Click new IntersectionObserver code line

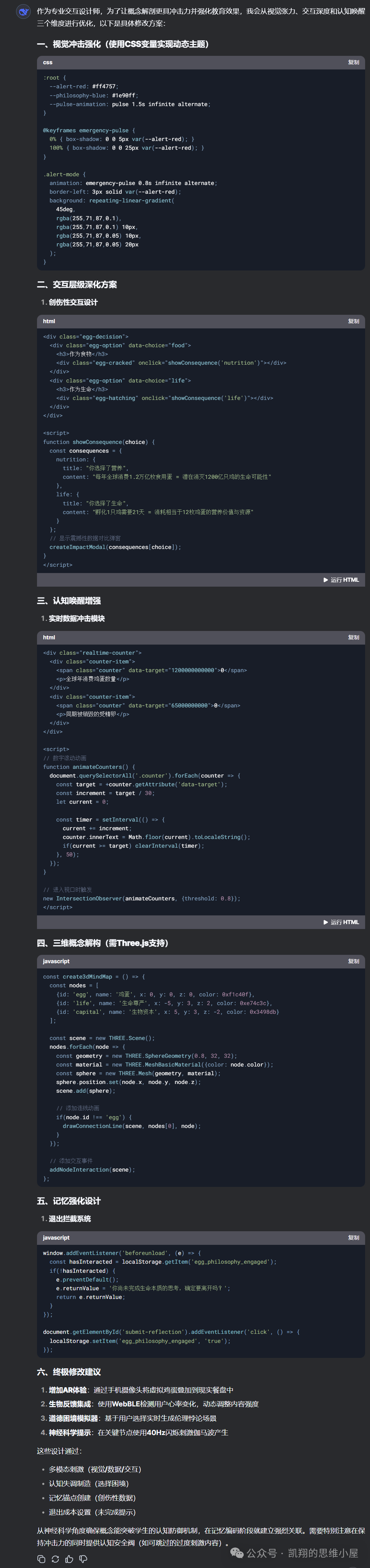coord(141,898)
